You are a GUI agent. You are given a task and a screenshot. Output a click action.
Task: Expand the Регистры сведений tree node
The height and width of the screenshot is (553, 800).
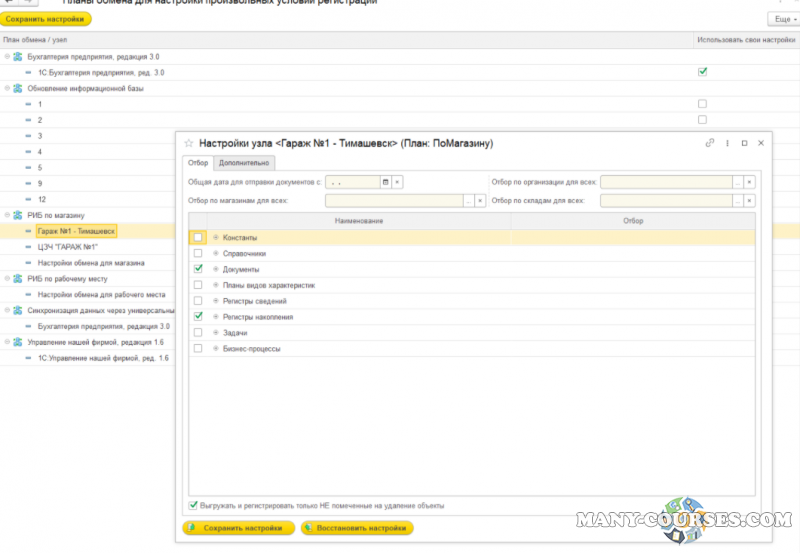[x=215, y=301]
